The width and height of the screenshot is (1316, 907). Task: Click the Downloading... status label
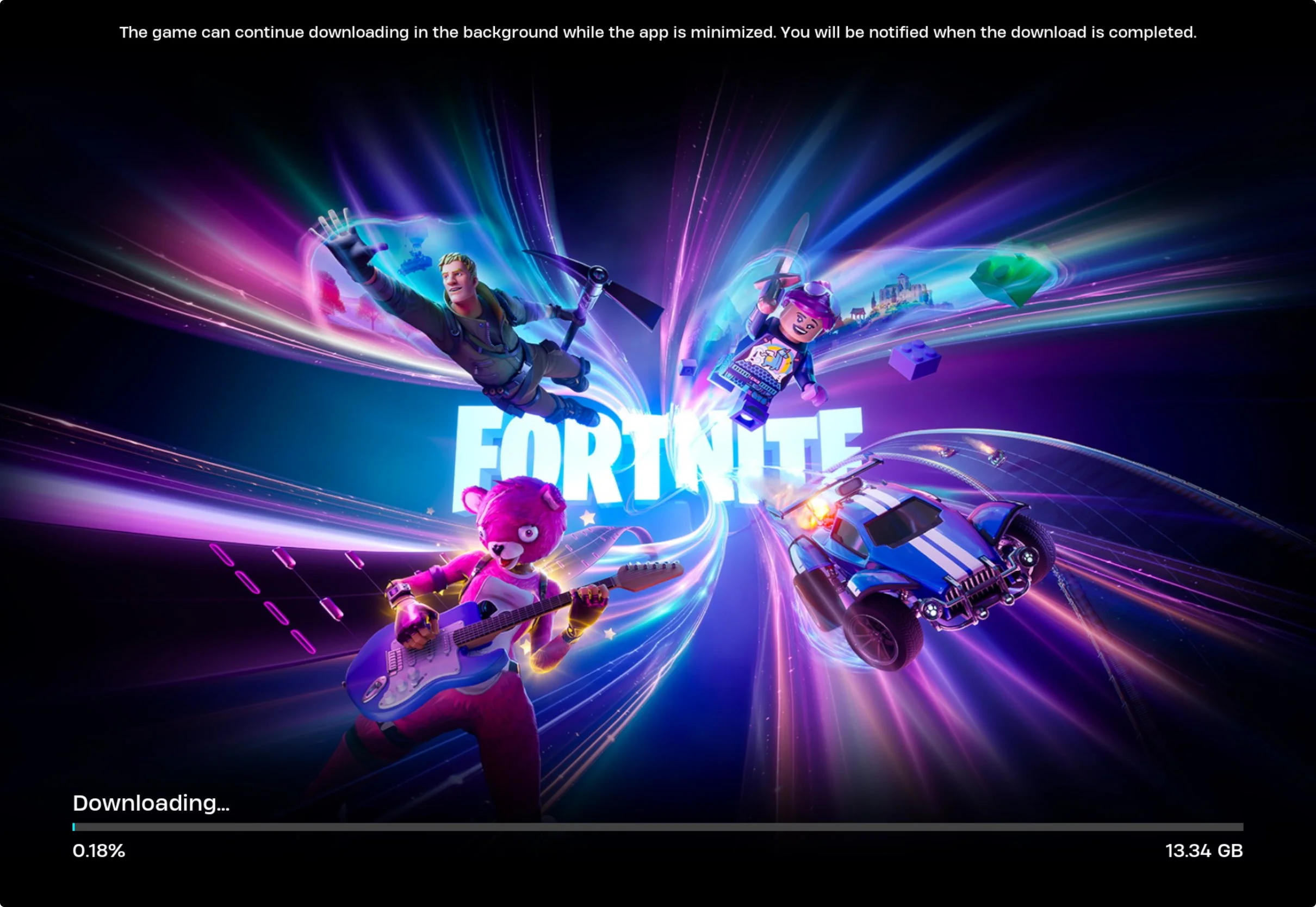tap(151, 803)
